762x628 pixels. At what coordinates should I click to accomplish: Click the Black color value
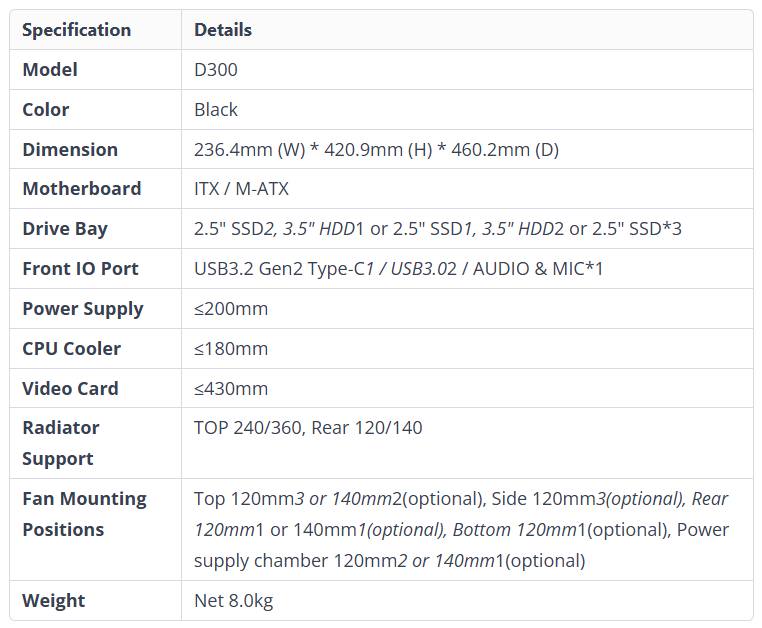point(216,110)
